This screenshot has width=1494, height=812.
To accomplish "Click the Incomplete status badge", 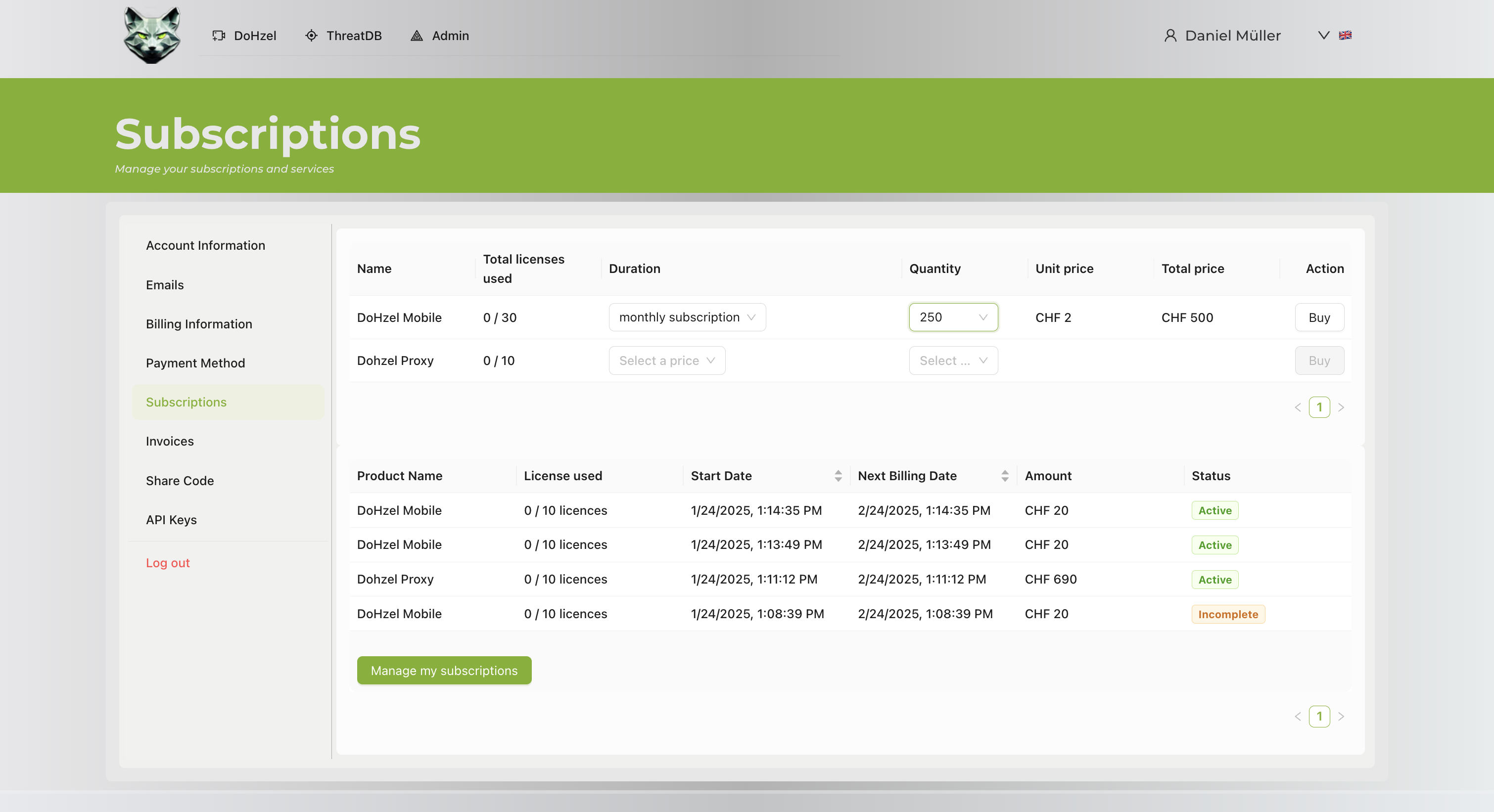I will (x=1228, y=614).
